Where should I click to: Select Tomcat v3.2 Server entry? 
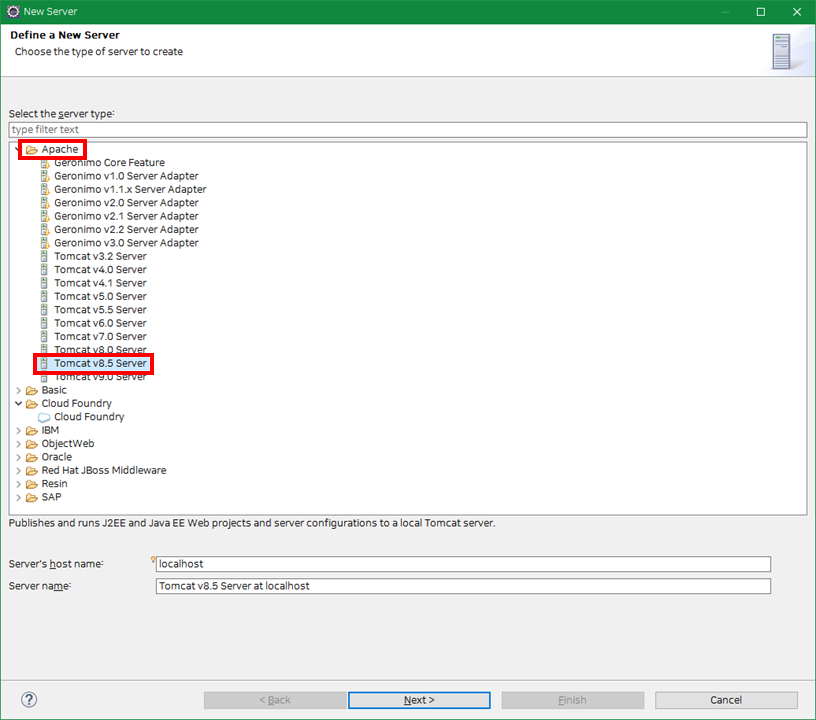tap(100, 256)
